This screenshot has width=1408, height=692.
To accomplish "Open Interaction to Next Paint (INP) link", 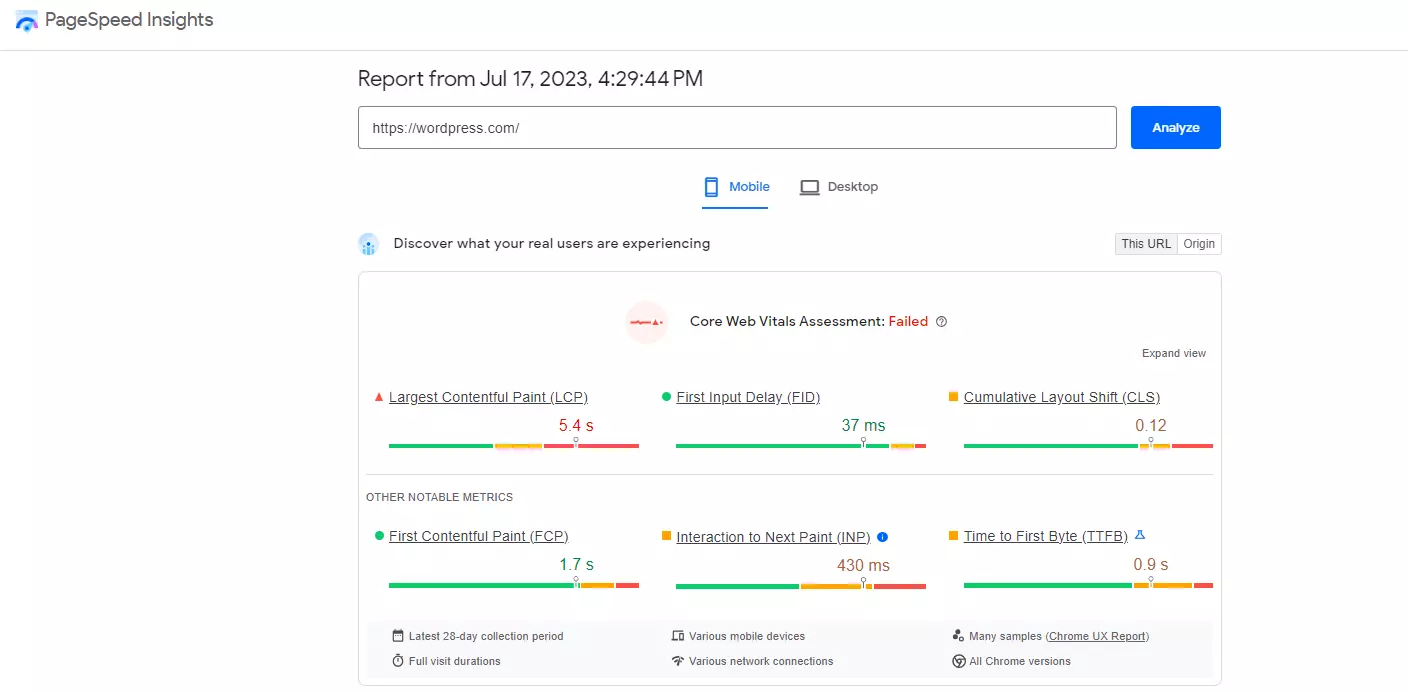I will point(773,537).
